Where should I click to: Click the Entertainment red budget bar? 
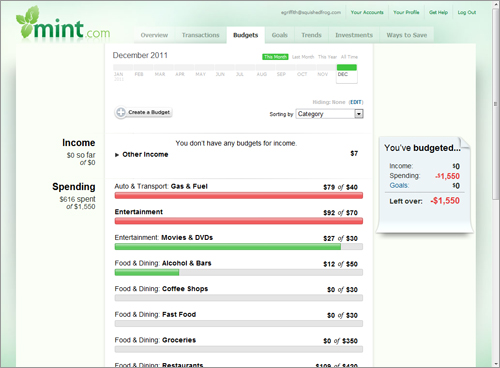tap(239, 221)
